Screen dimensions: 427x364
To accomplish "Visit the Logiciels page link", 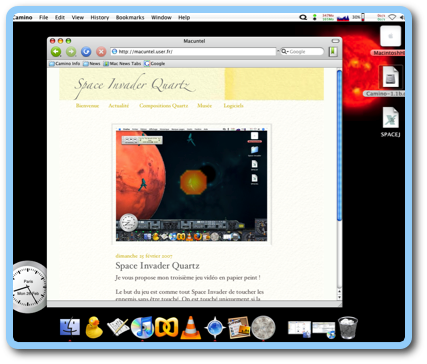I will (x=233, y=106).
